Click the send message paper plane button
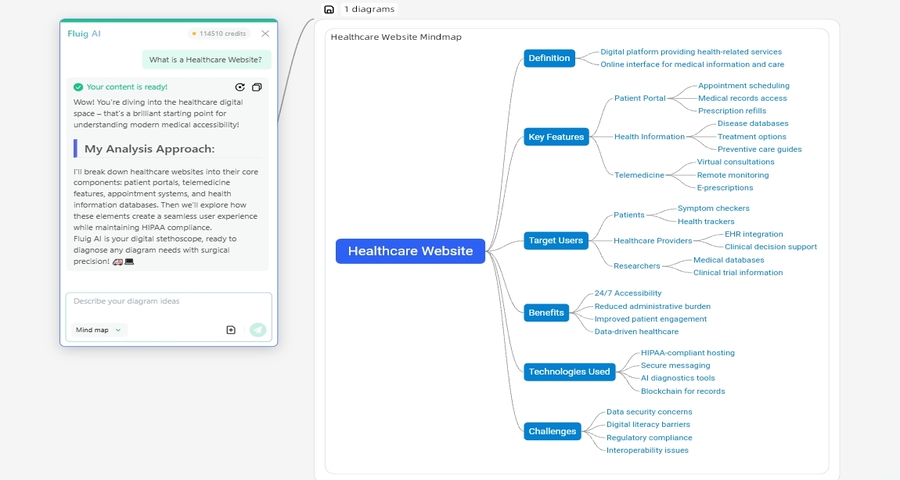Viewport: 900px width, 480px height. (258, 330)
